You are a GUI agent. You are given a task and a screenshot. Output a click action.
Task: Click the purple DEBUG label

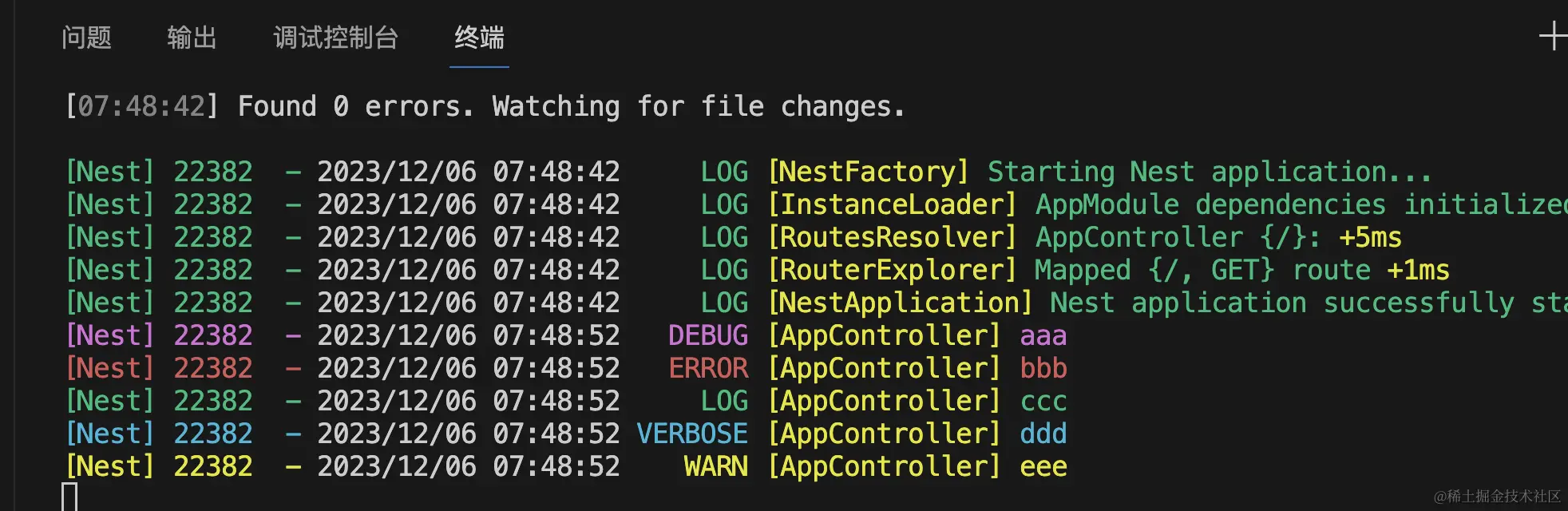point(708,335)
